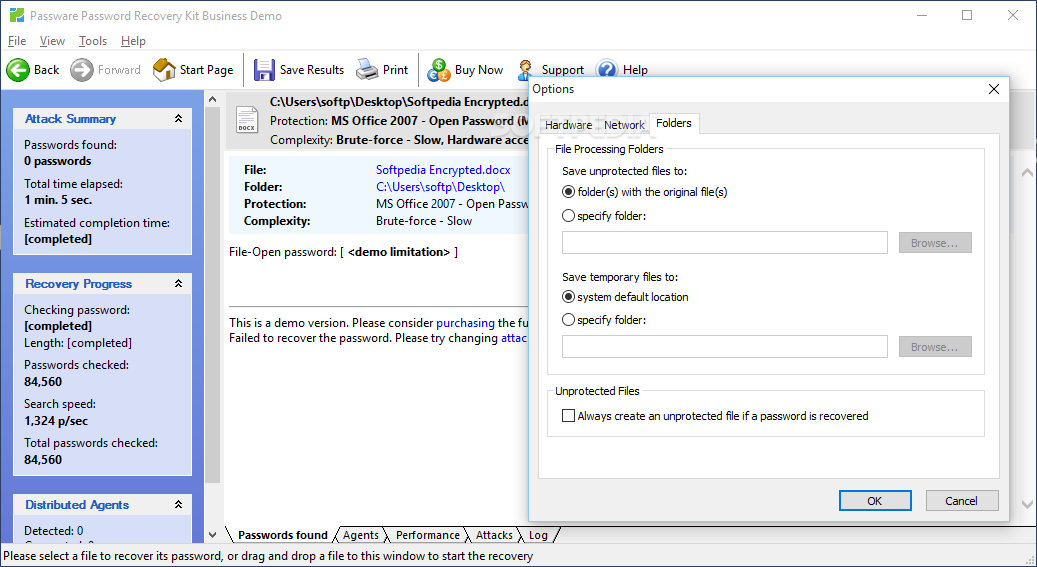Click the <demo limitation> password text
Screen dimensions: 1037x567
(x=399, y=252)
